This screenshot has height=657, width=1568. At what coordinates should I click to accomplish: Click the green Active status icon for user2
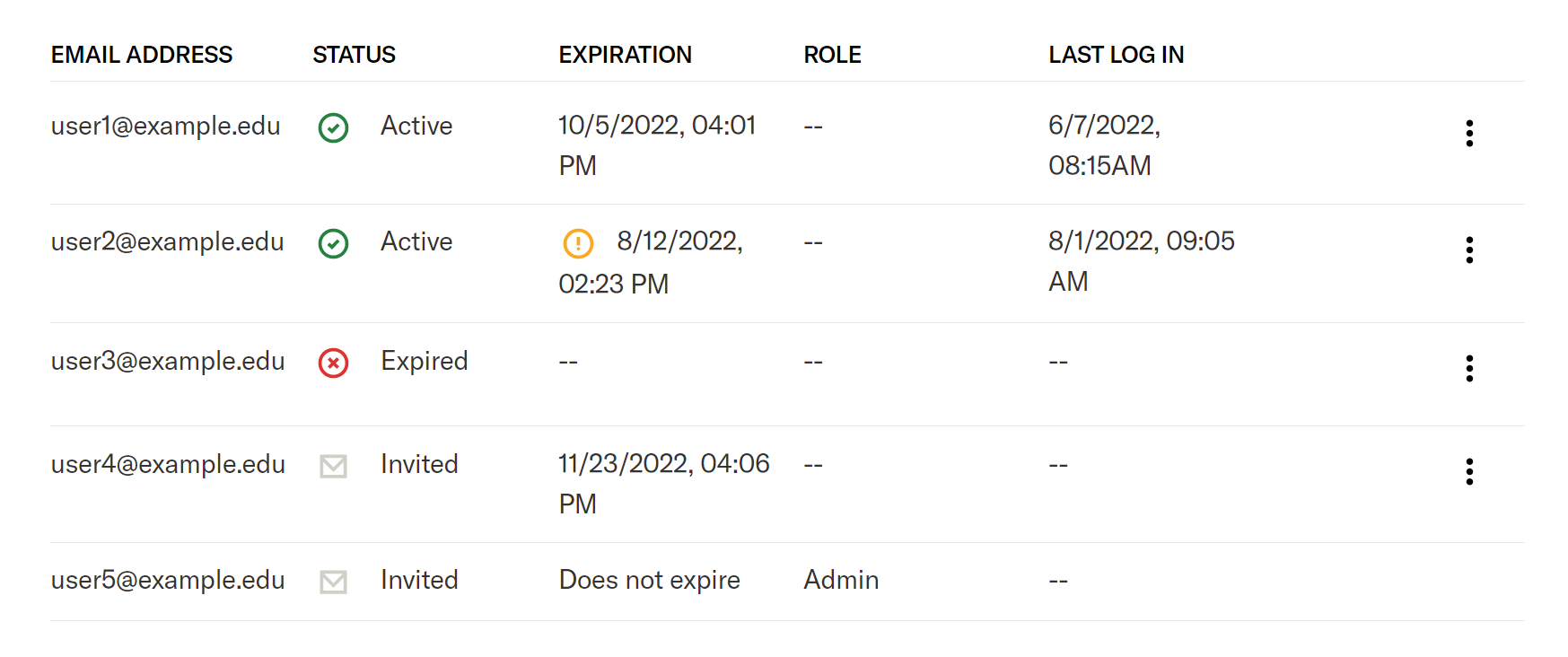click(333, 243)
